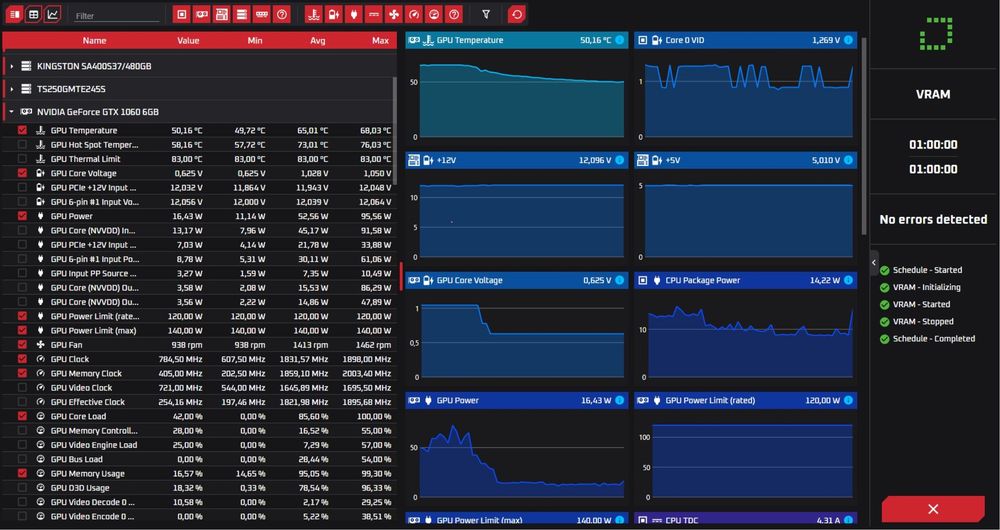This screenshot has height=530, width=1000.
Task: Toggle the storage device filter icon
Action: [241, 14]
